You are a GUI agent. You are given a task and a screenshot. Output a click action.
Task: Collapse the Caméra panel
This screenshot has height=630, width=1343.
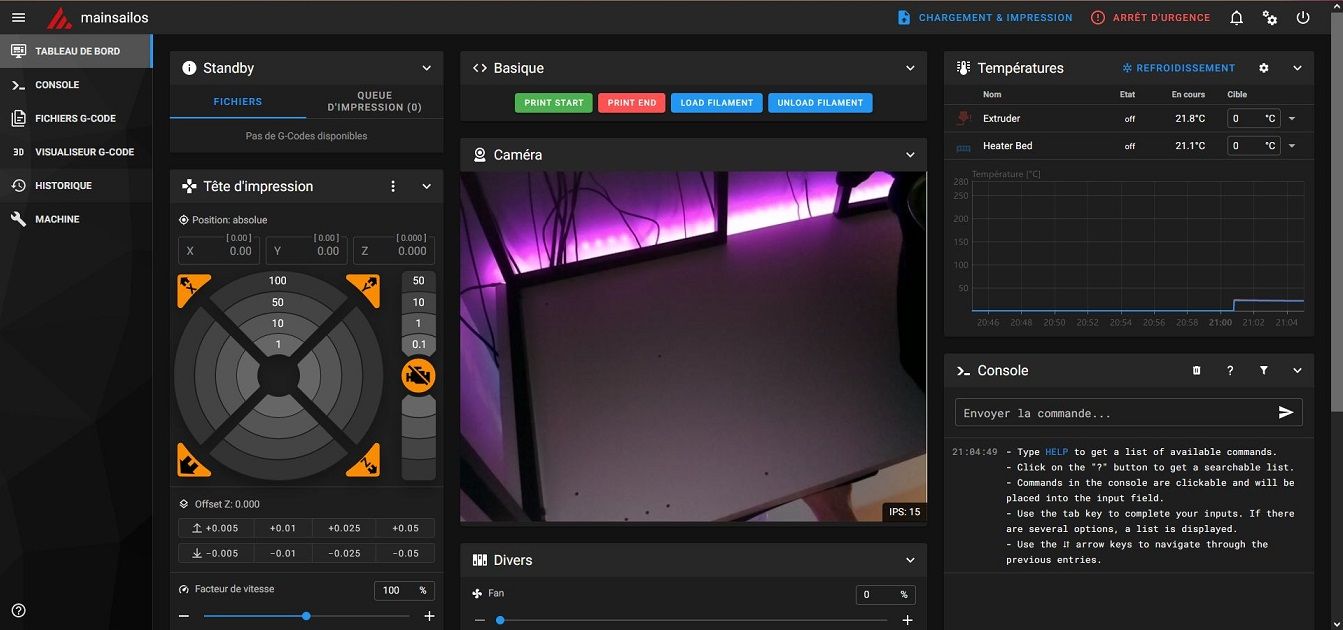tap(910, 155)
